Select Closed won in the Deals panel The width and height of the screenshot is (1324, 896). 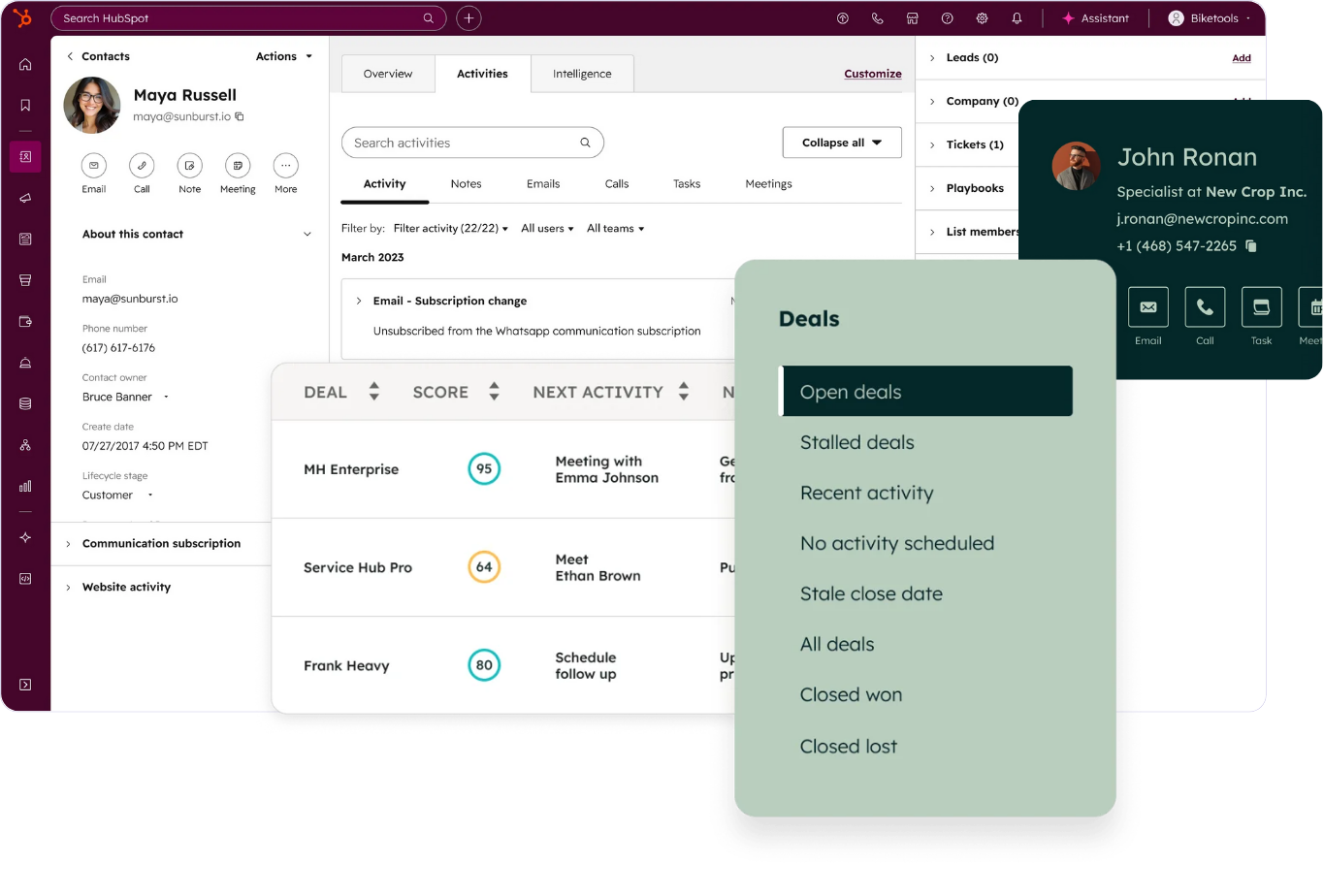point(851,694)
